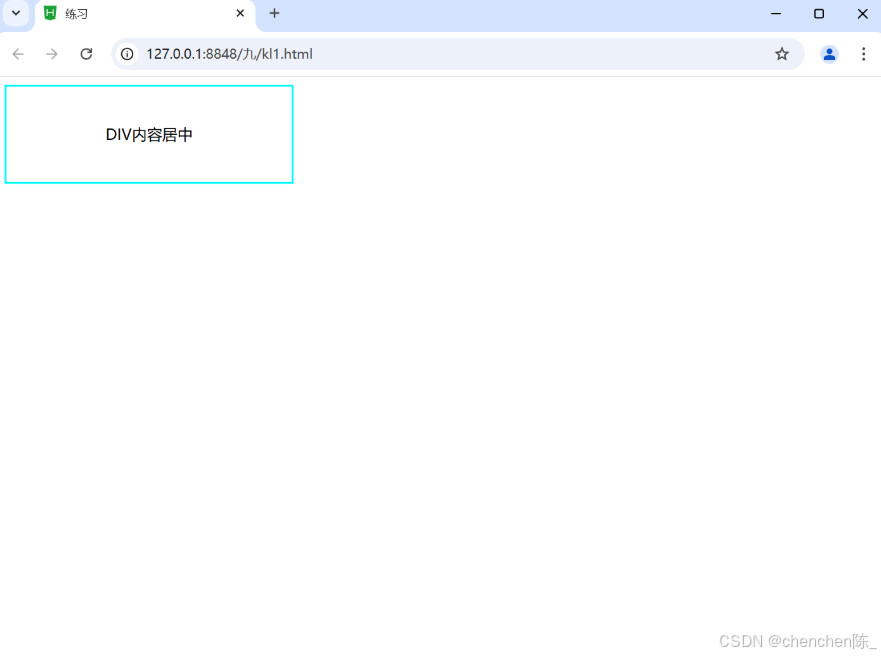The height and width of the screenshot is (656, 881).
Task: Open the site information icon in the address bar
Action: (126, 54)
